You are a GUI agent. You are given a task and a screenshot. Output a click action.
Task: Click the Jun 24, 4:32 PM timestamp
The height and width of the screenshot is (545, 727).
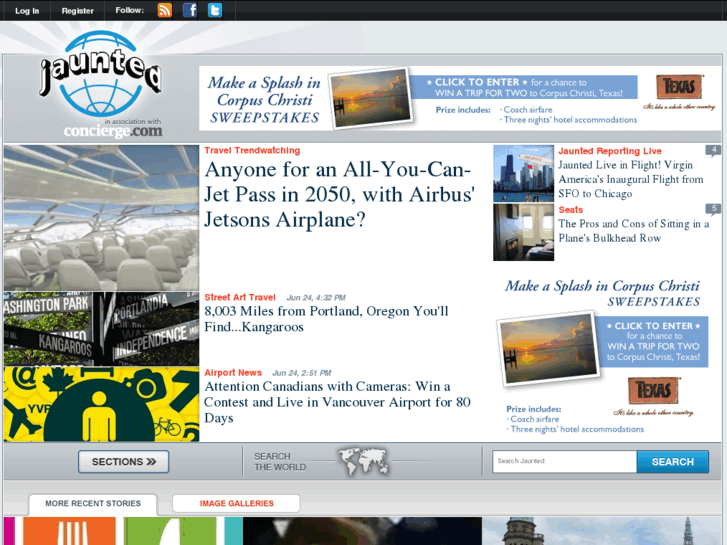pos(316,298)
